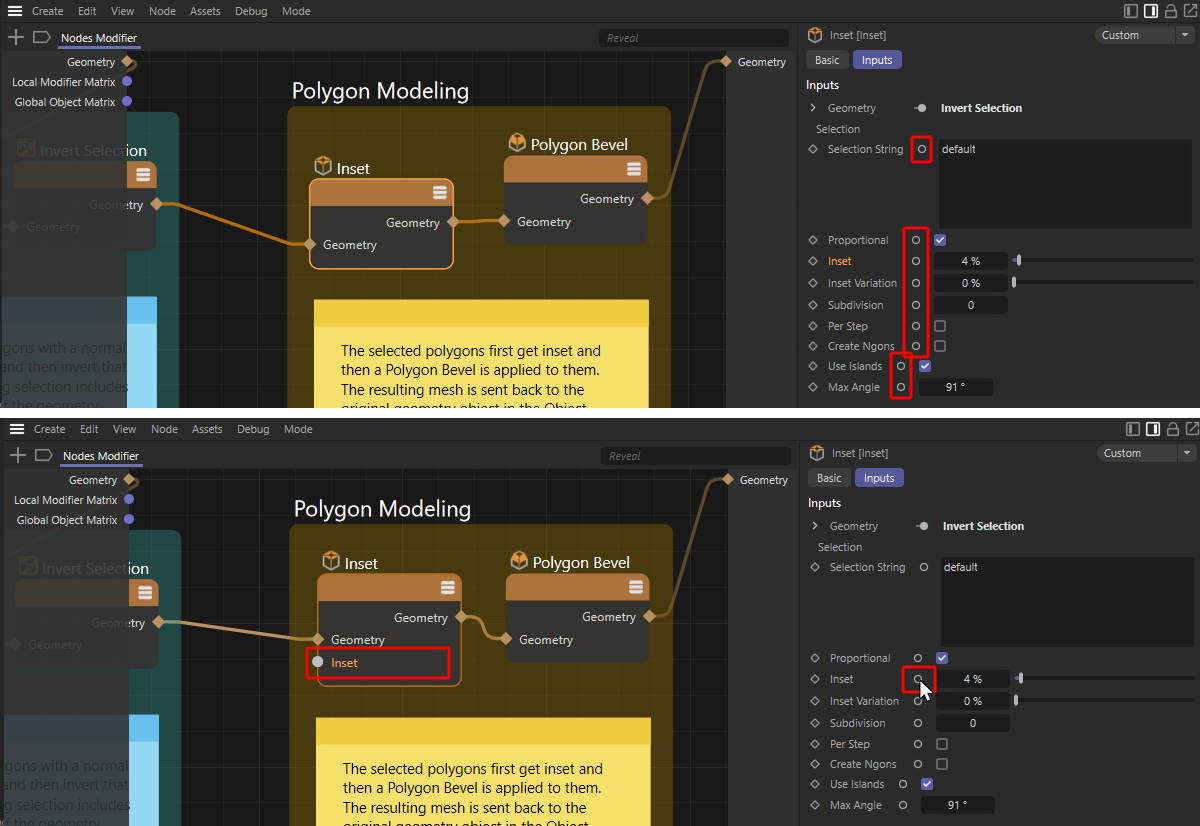Open the Polygon Bevel node's menu icon, upper screenshot

[x=633, y=169]
